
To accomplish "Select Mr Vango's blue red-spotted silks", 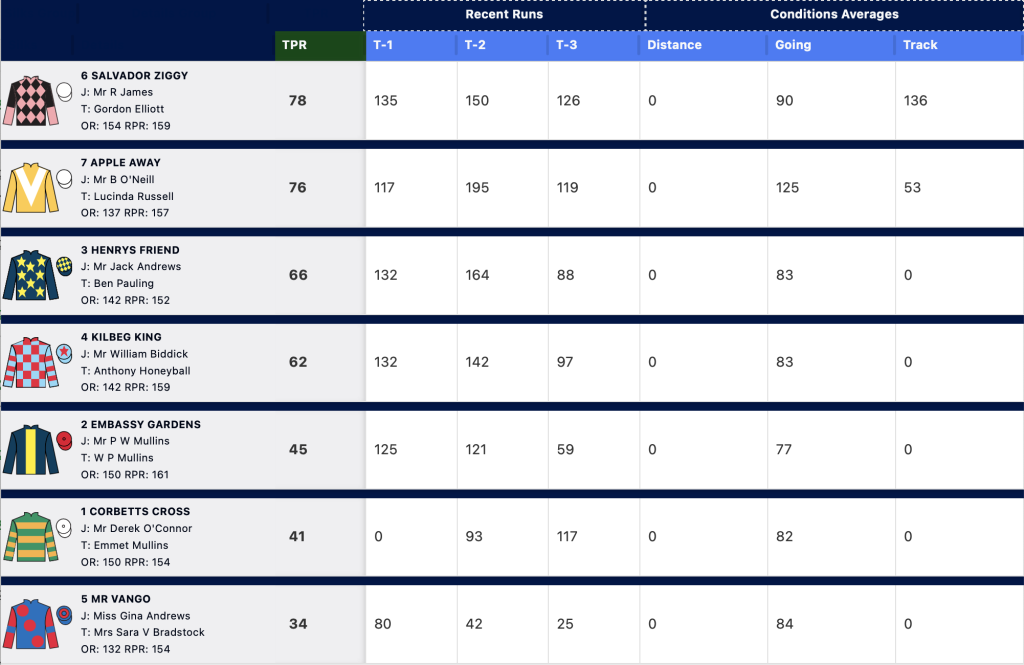I will 31,624.
